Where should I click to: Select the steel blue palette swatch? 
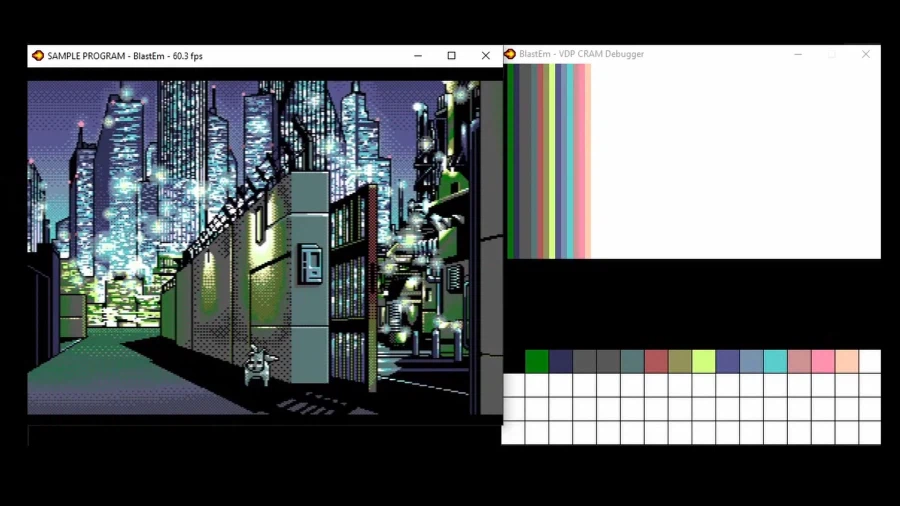pyautogui.click(x=751, y=361)
